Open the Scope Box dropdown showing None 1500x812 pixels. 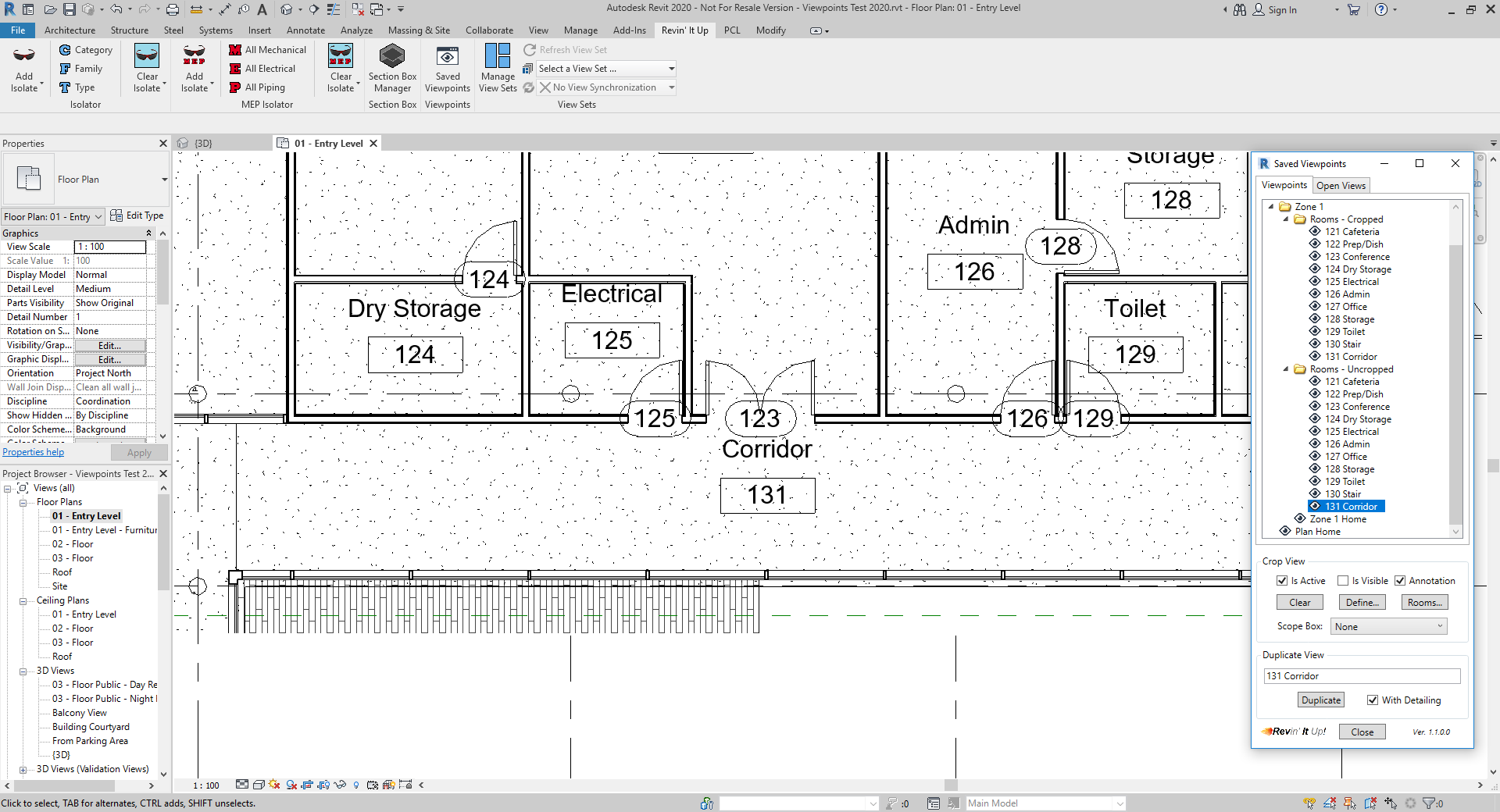[1389, 626]
